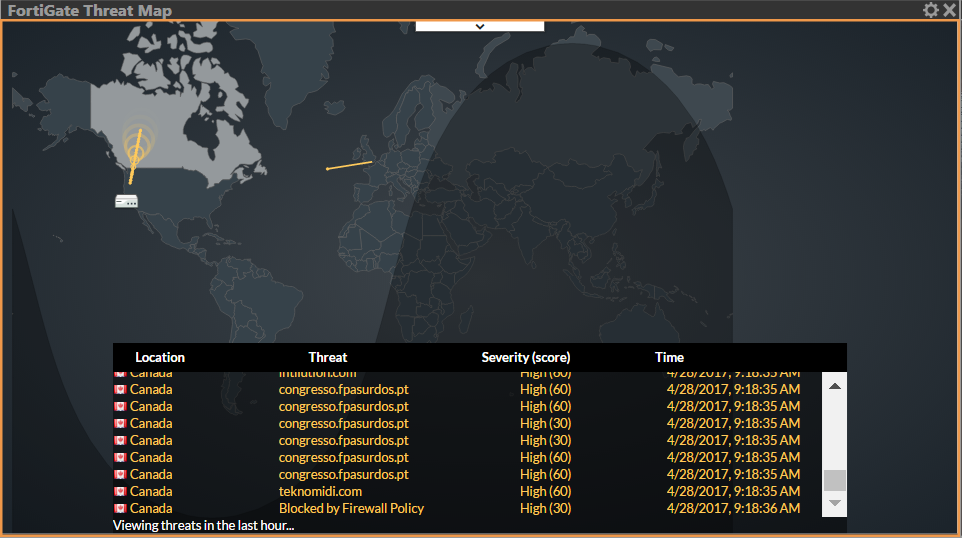Viewport: 962px width, 538px height.
Task: Close the FortiGate Threat Map window
Action: click(950, 10)
